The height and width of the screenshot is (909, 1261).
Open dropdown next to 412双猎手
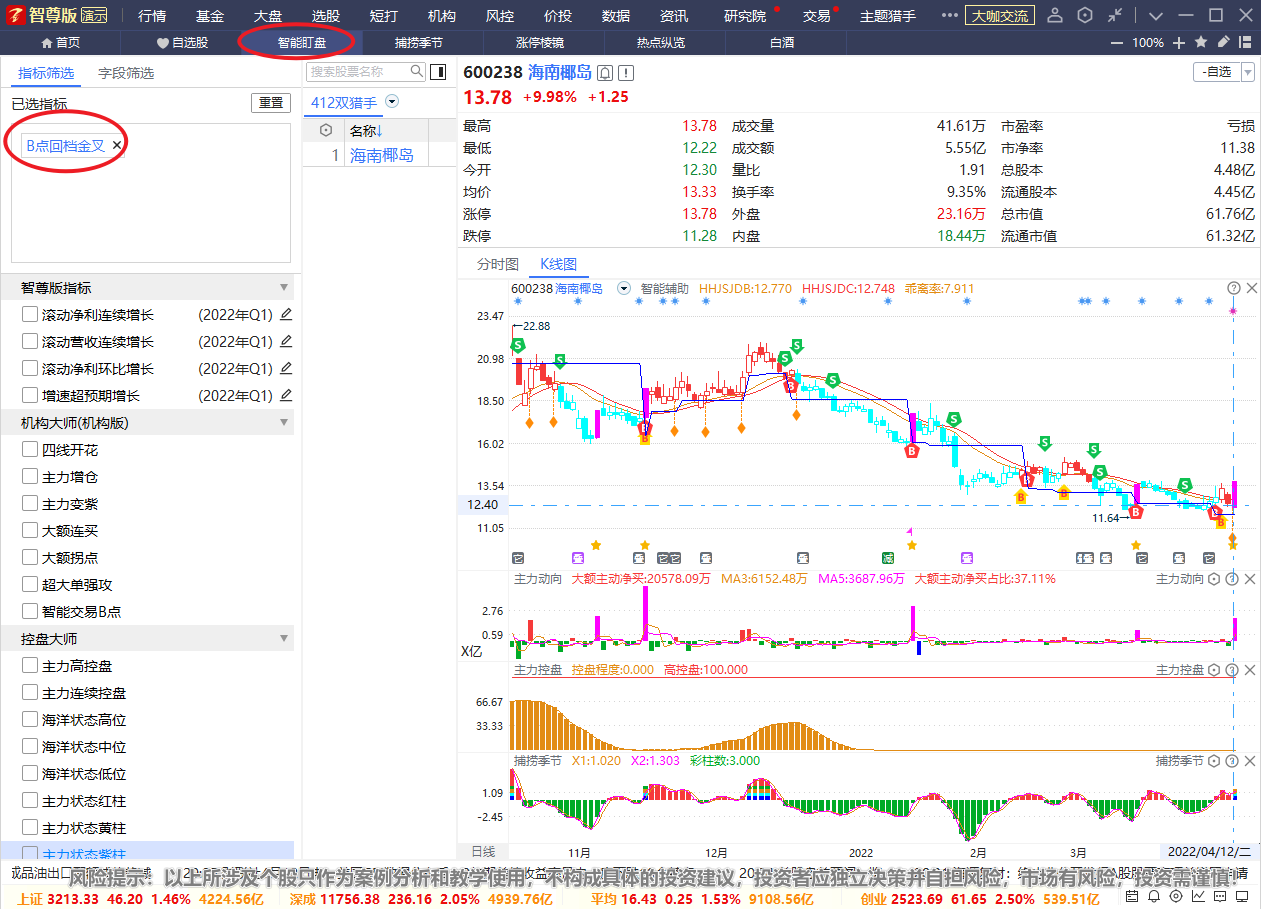[392, 102]
